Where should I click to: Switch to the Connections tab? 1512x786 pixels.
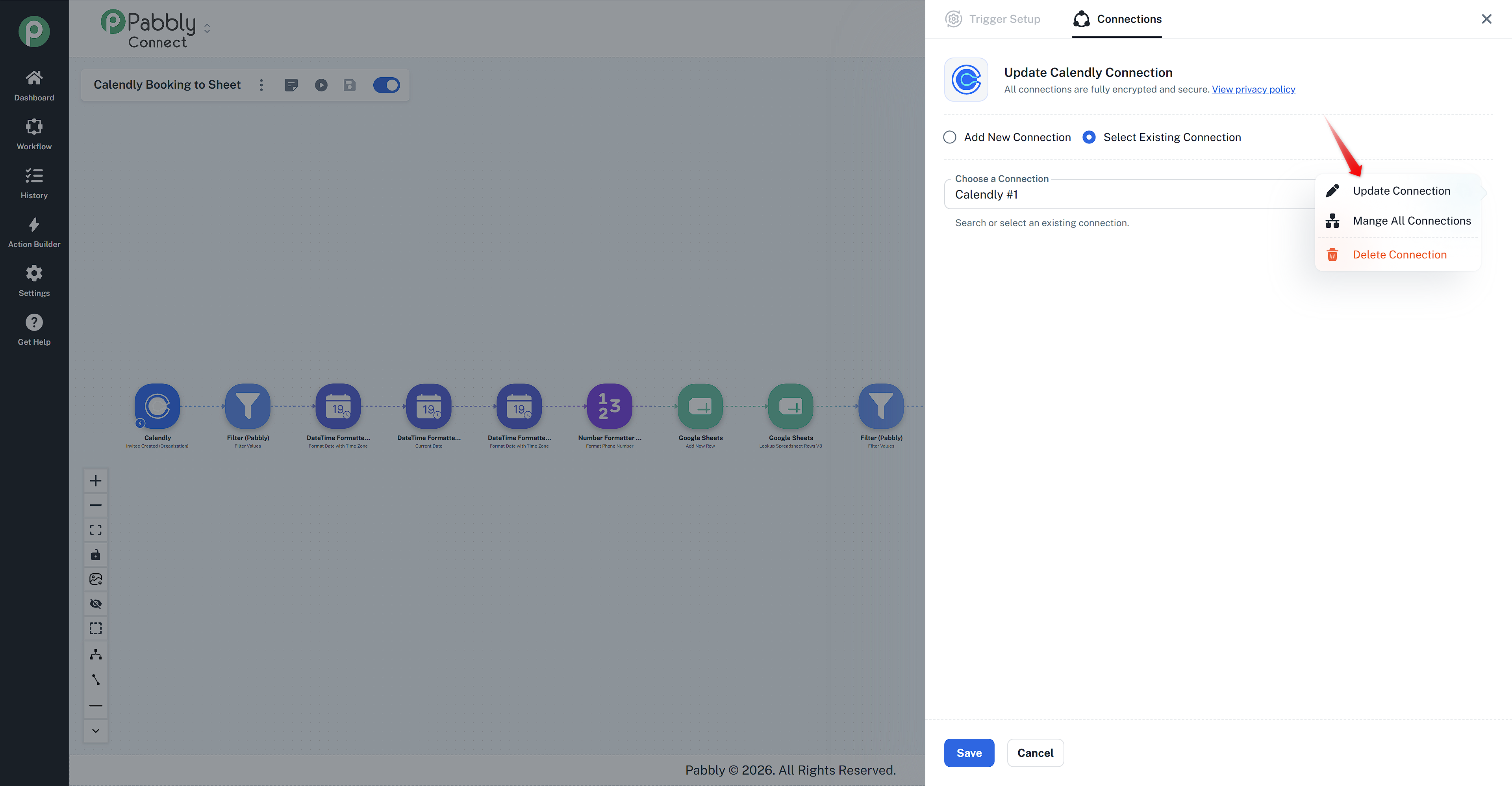tap(1117, 19)
